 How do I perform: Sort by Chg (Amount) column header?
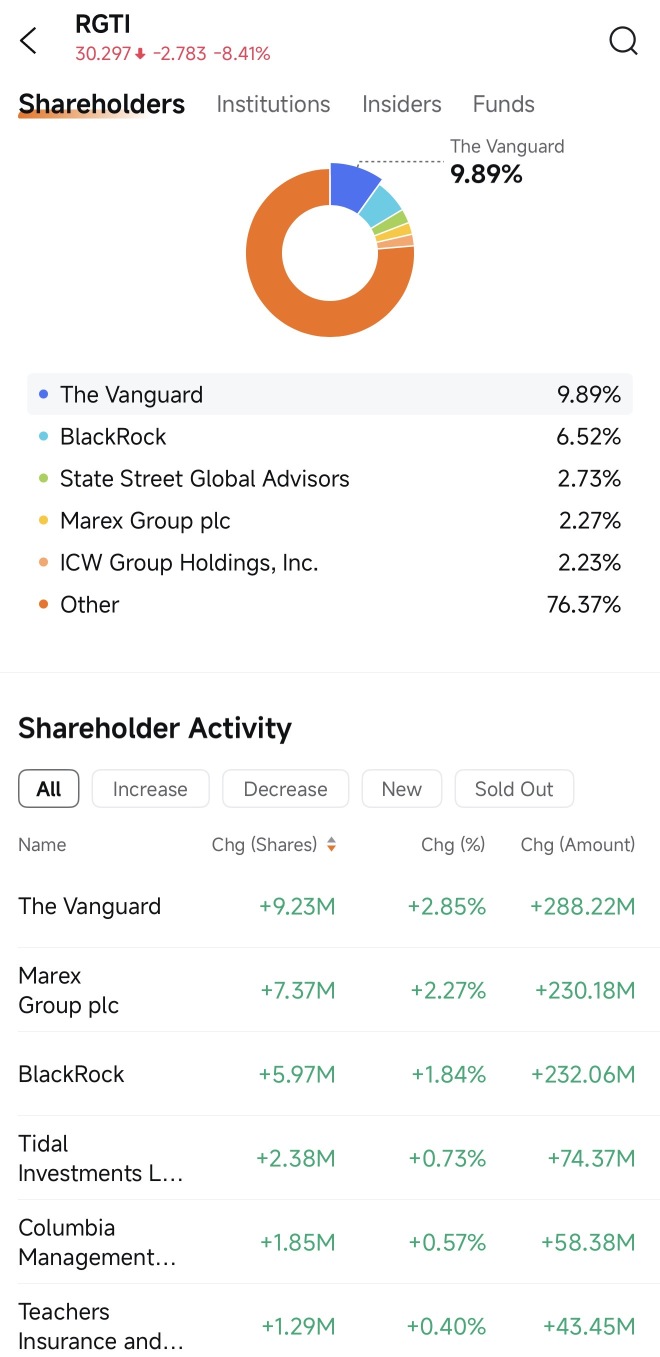click(578, 845)
